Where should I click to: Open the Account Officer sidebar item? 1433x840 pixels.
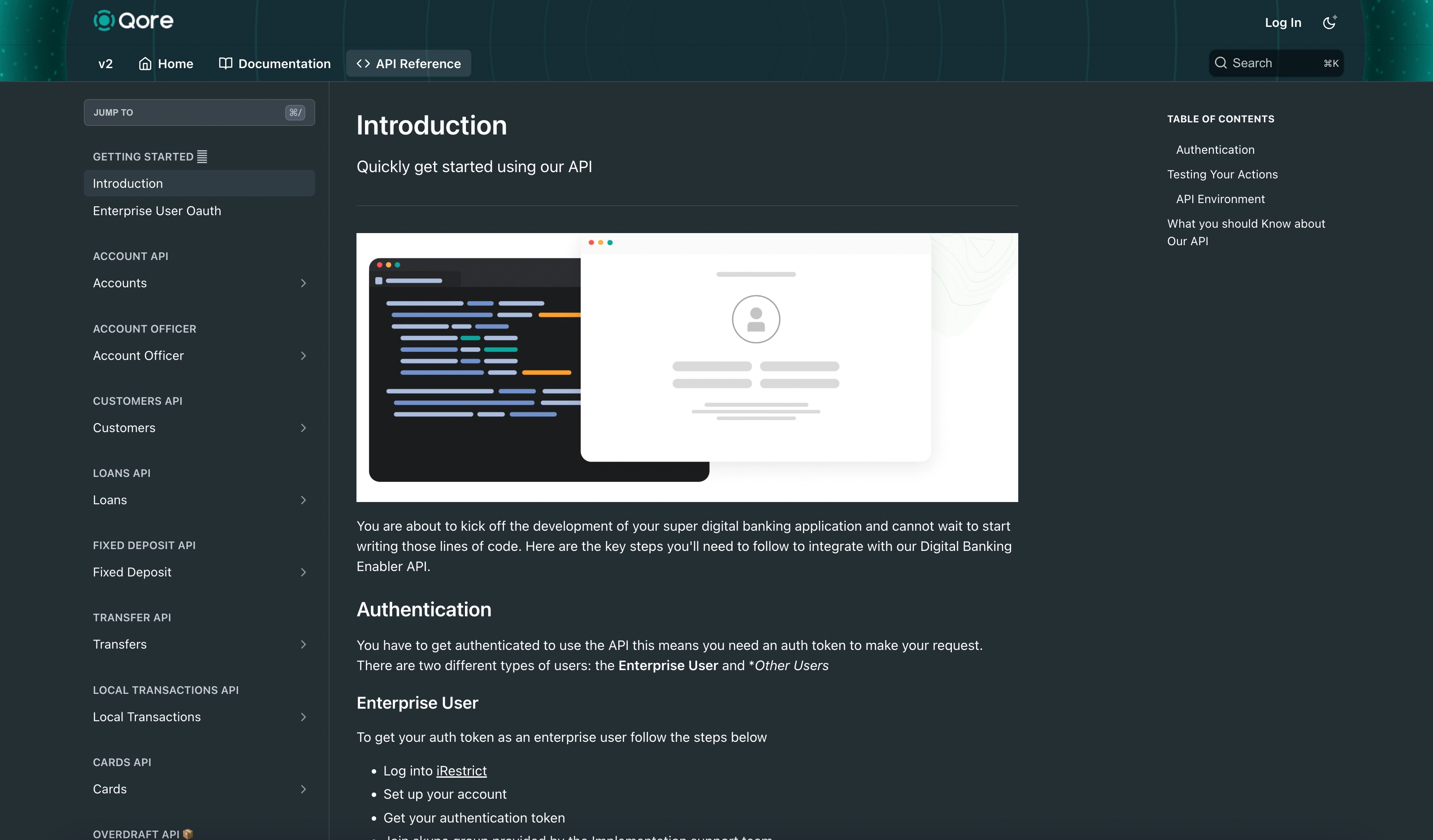(199, 356)
